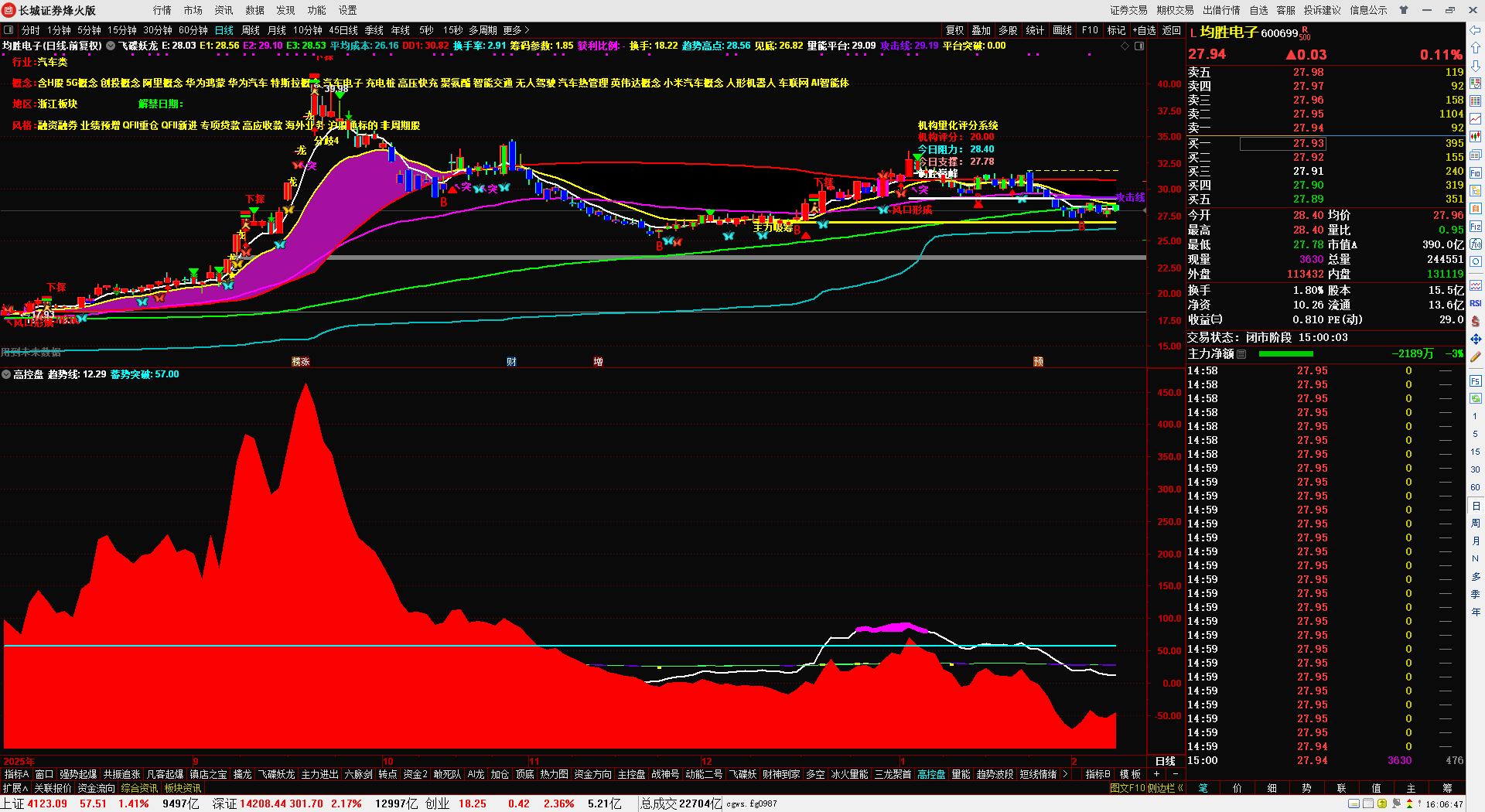Click the minus zoom-out button
This screenshot has width=1485, height=812.
coord(1176,774)
